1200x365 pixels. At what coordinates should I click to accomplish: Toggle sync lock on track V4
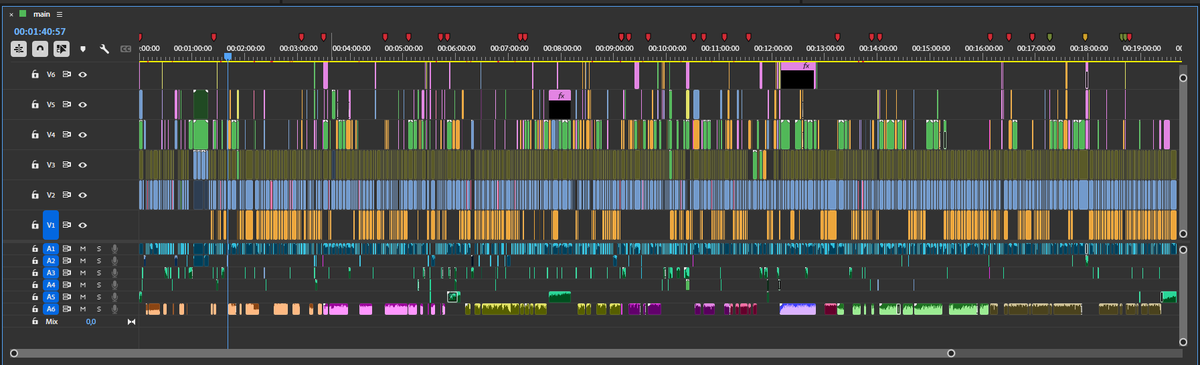[x=68, y=134]
